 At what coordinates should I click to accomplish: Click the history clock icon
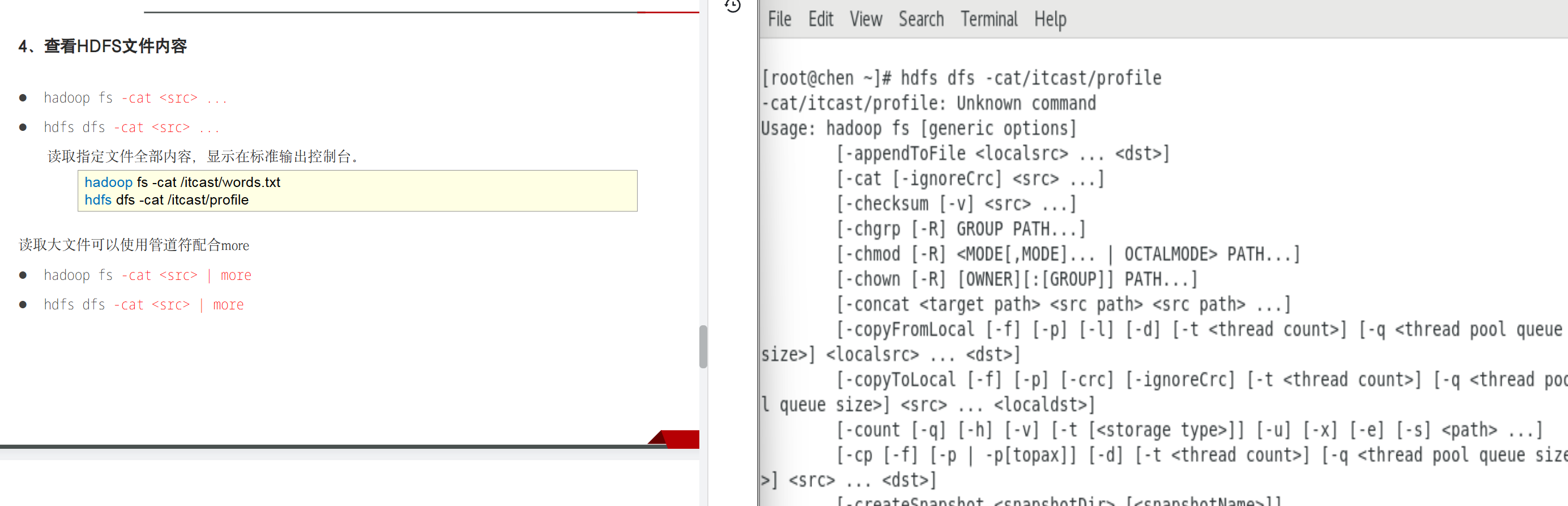pyautogui.click(x=733, y=6)
